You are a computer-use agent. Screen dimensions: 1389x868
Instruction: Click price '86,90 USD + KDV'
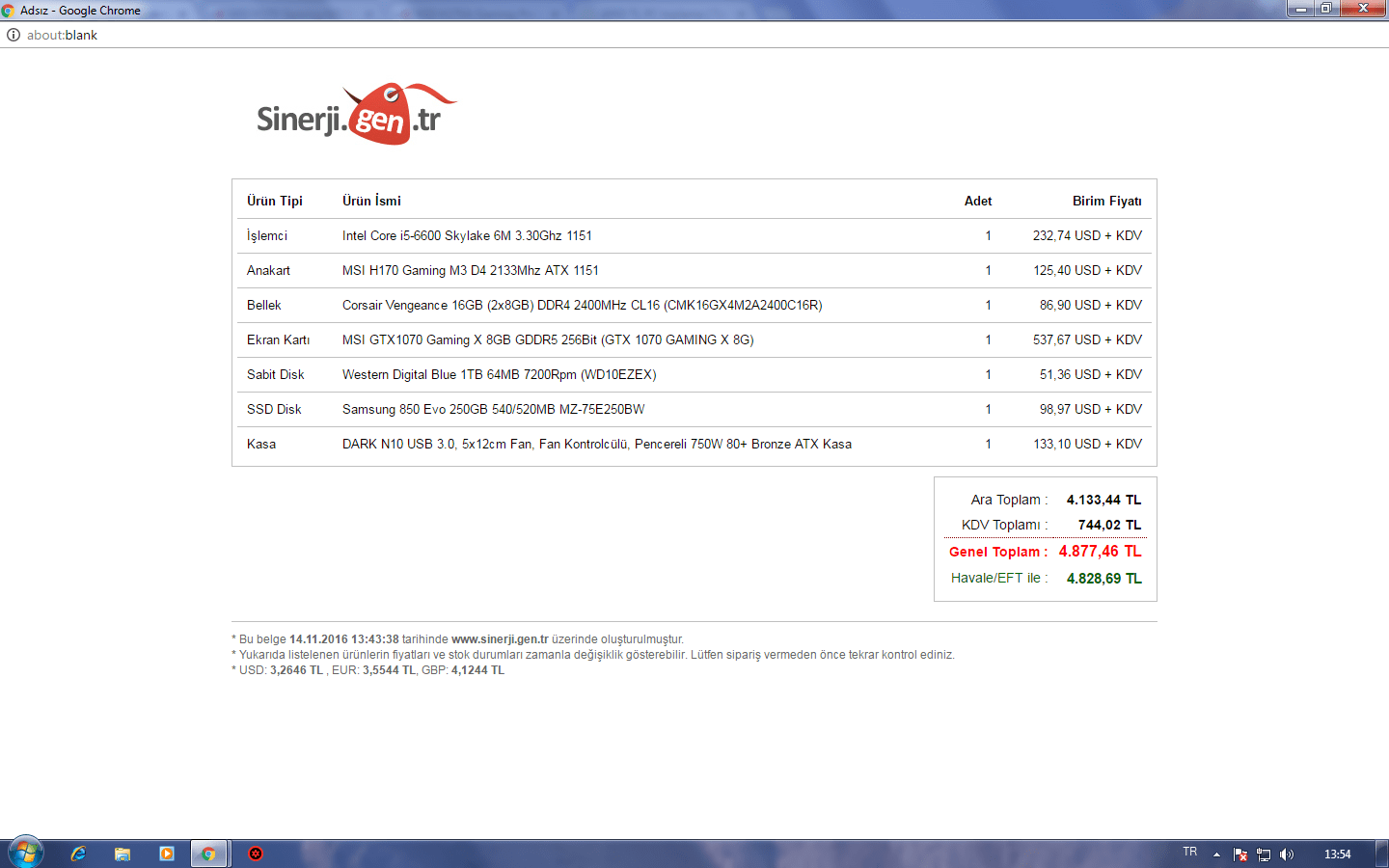pyautogui.click(x=1091, y=305)
